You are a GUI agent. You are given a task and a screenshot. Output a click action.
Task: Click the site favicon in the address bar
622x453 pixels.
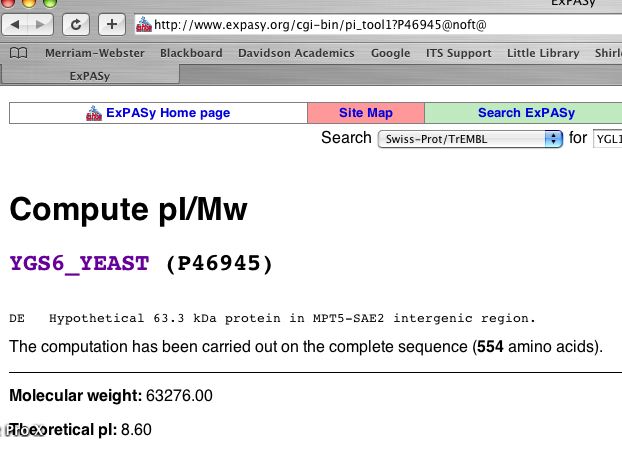[143, 23]
